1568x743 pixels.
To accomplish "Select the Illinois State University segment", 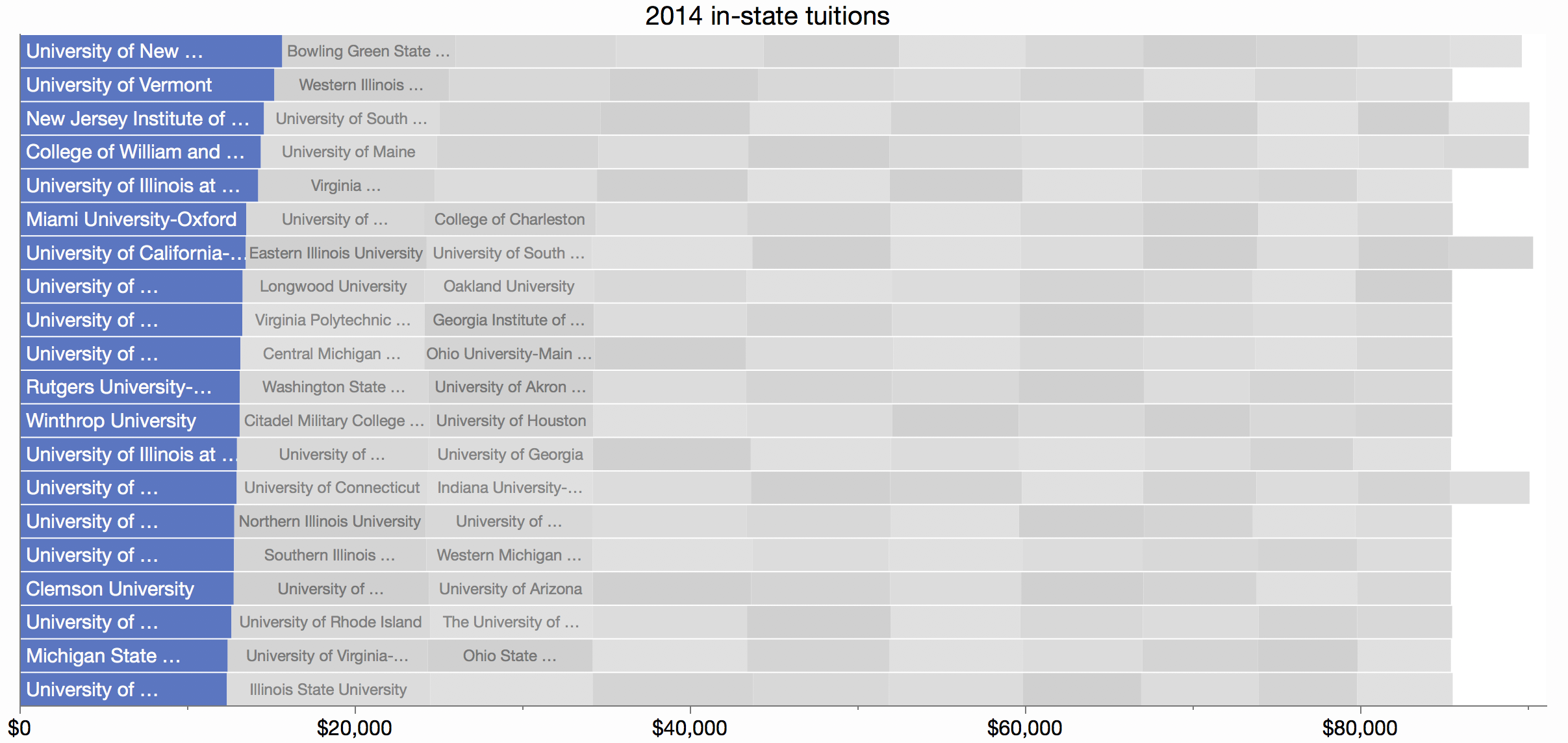I will [x=328, y=690].
